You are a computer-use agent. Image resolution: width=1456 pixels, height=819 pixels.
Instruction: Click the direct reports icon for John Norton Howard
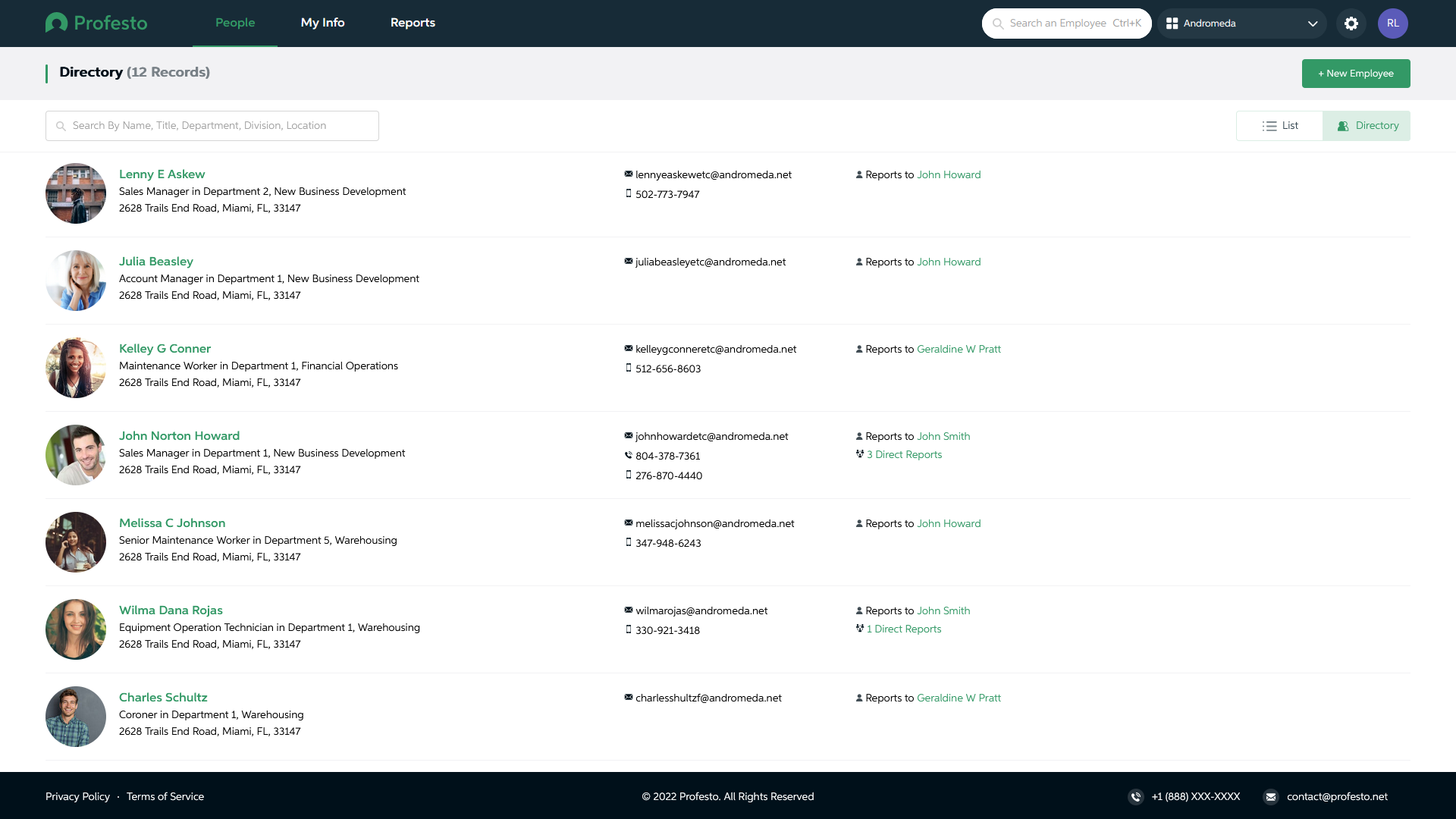click(x=860, y=454)
